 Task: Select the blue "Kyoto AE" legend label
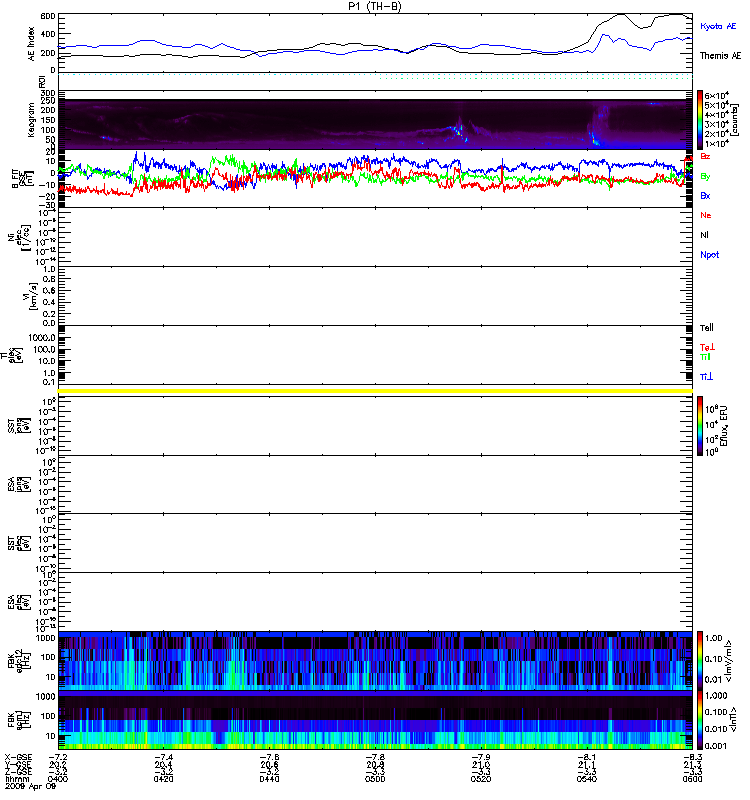(718, 26)
